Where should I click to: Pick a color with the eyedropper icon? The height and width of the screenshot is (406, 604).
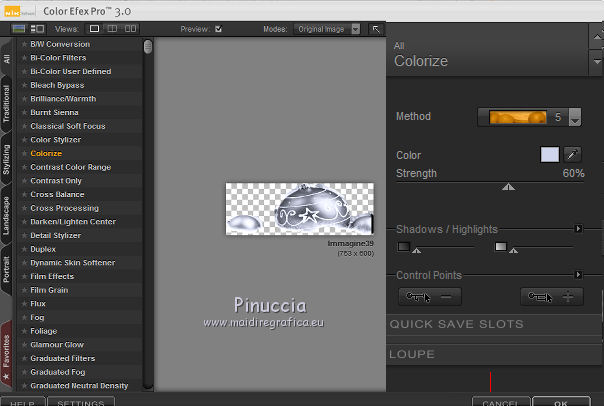pyautogui.click(x=572, y=155)
